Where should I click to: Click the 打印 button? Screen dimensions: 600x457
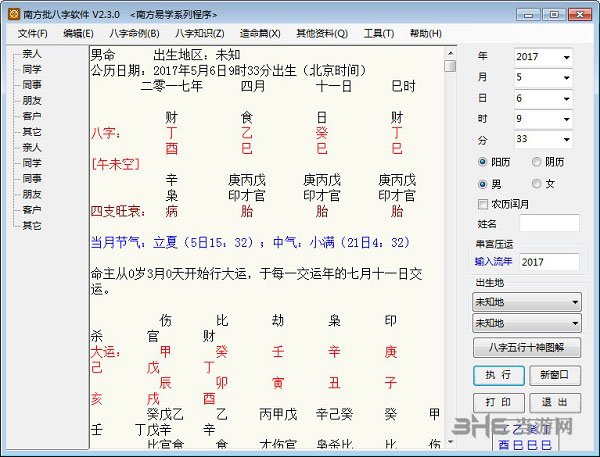click(x=499, y=403)
